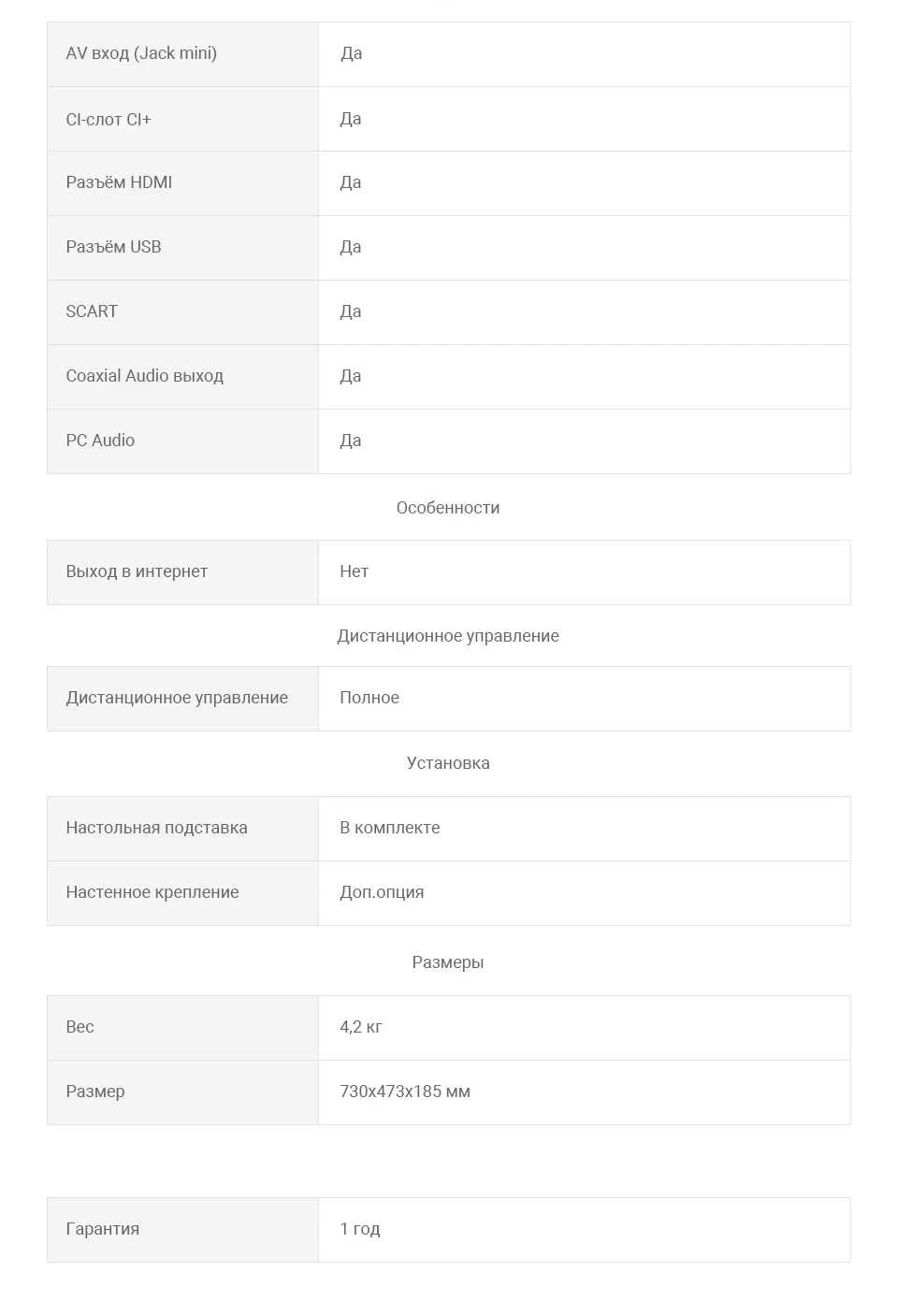Click the centered "Дистанционное управление" section heading
This screenshot has height=1316, width=898.
point(448,636)
